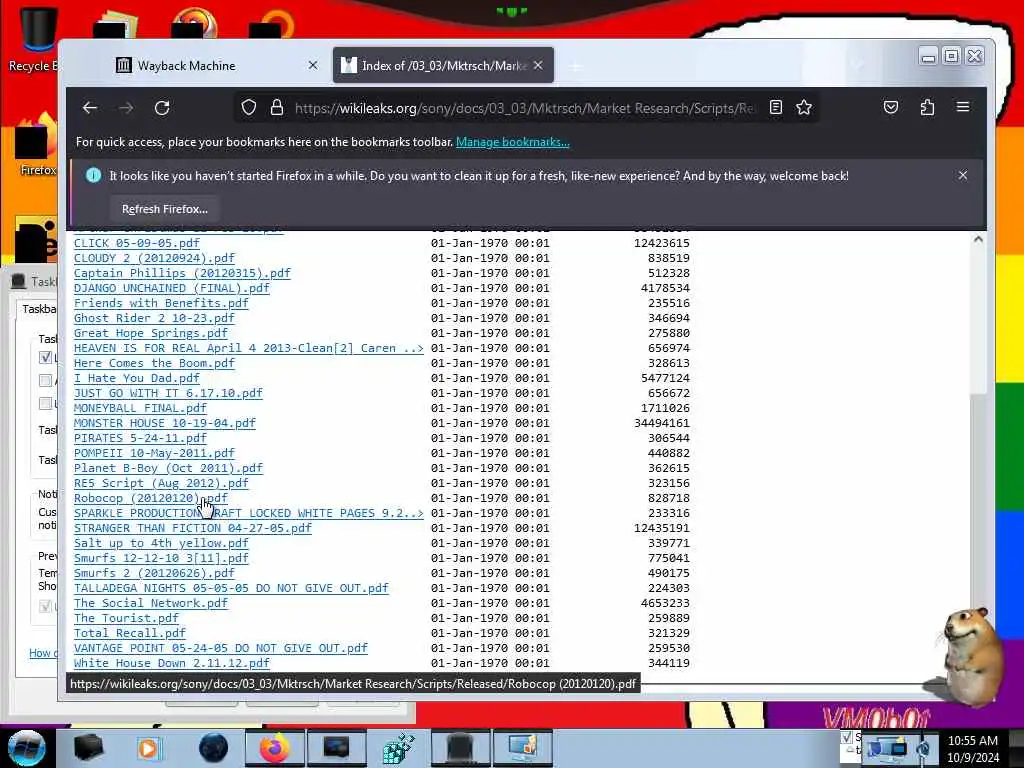Open Friends with Benefits.pdf

161,303
